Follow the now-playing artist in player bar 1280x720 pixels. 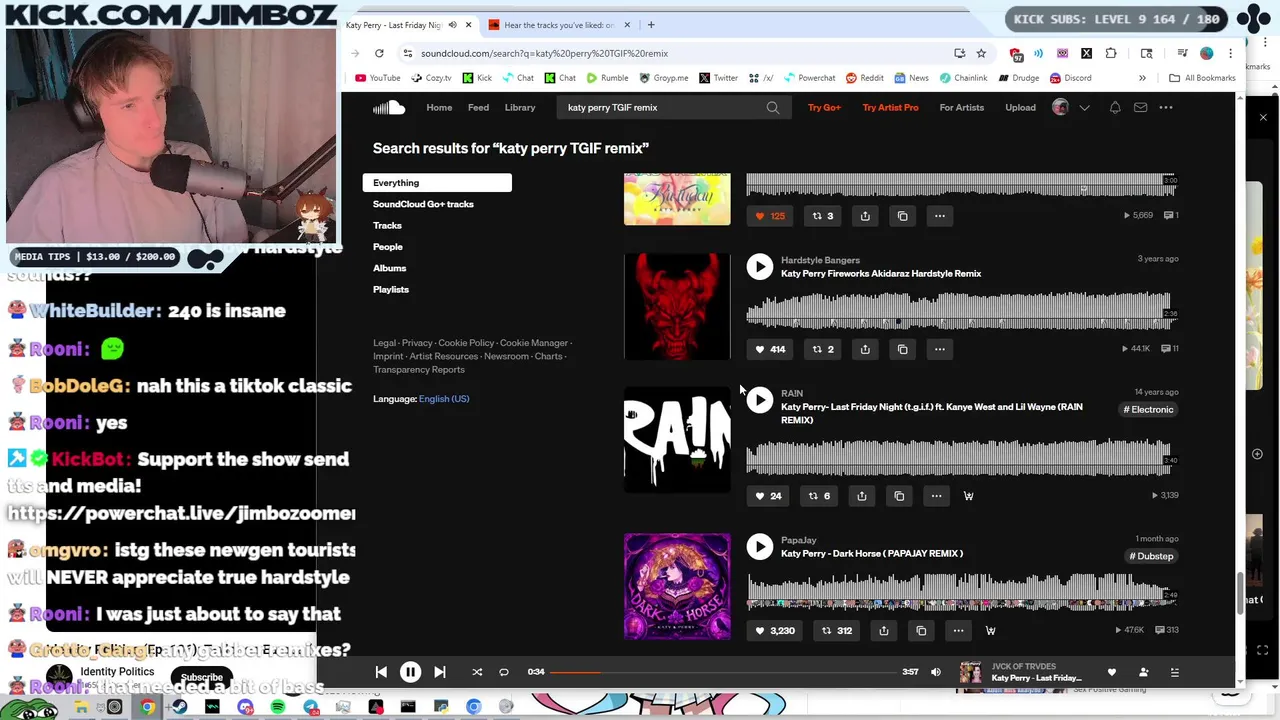[1143, 672]
